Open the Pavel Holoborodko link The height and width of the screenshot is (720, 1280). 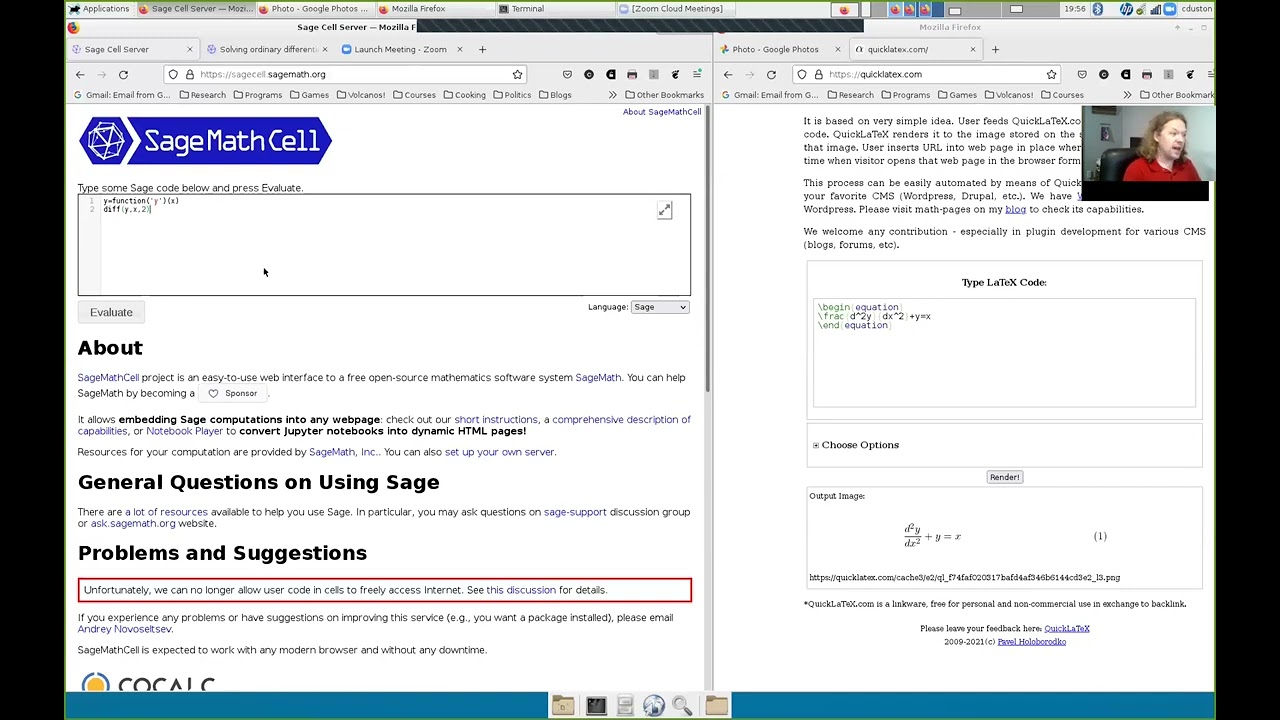(x=1031, y=642)
